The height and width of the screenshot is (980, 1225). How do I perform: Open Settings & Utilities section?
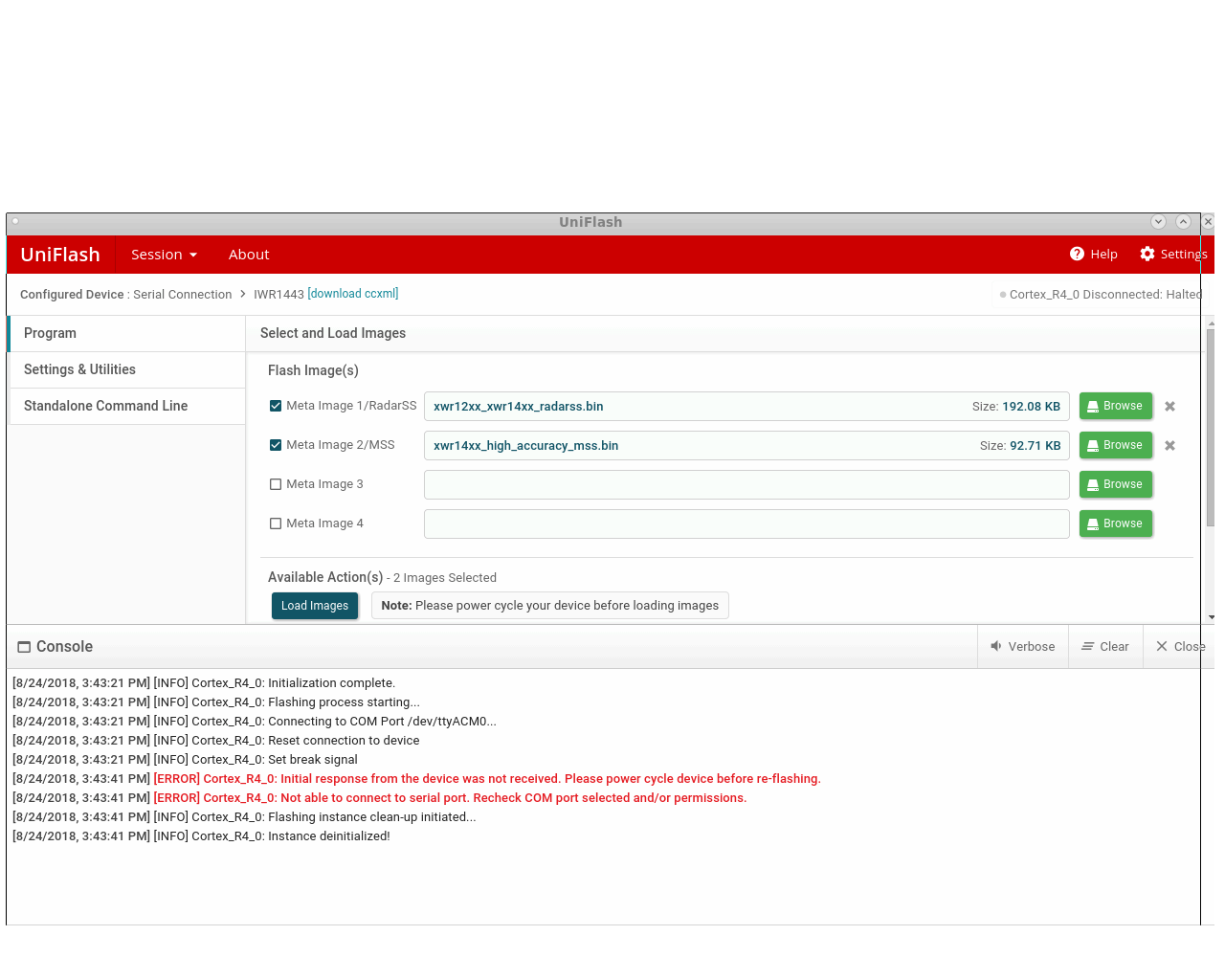pos(127,369)
